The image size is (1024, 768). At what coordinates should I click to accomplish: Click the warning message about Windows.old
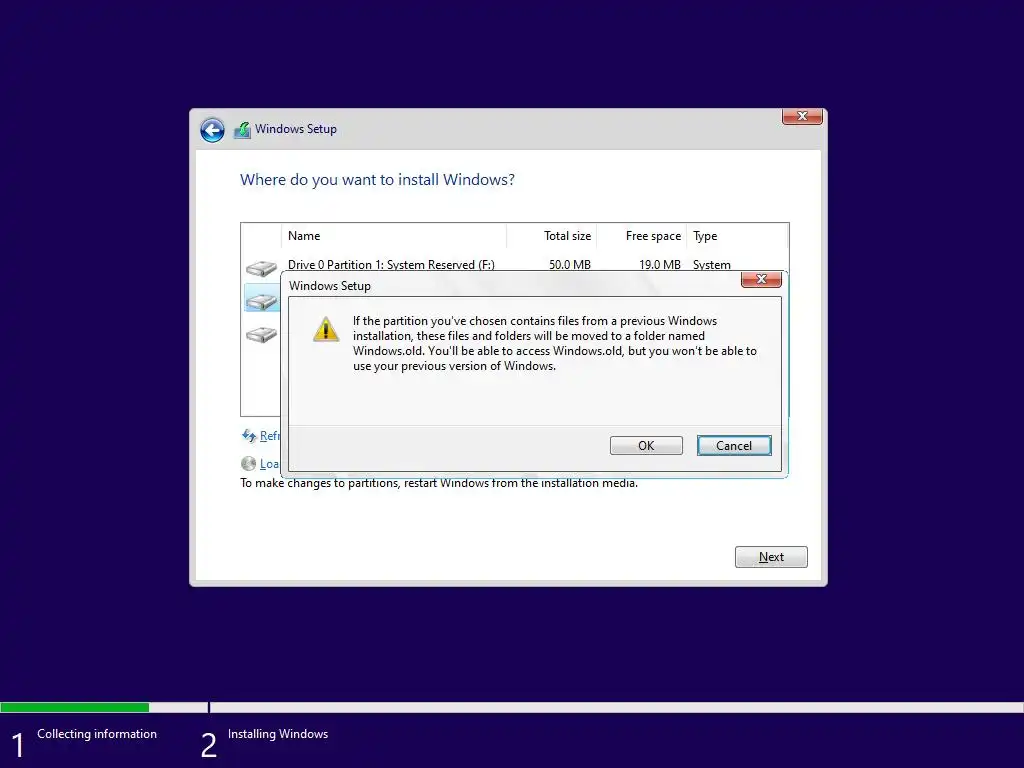(x=555, y=344)
